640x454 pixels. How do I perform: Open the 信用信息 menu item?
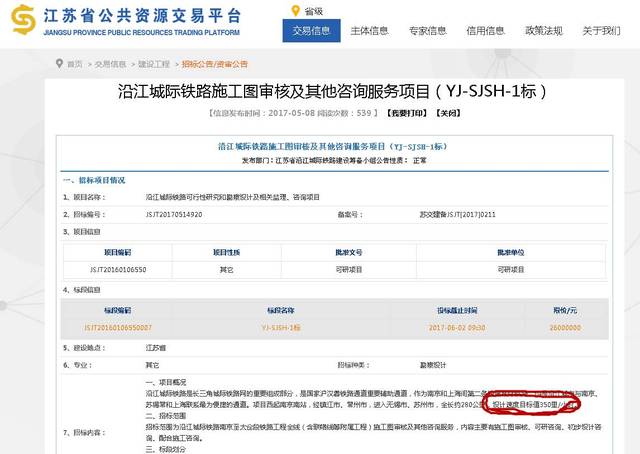click(x=486, y=31)
